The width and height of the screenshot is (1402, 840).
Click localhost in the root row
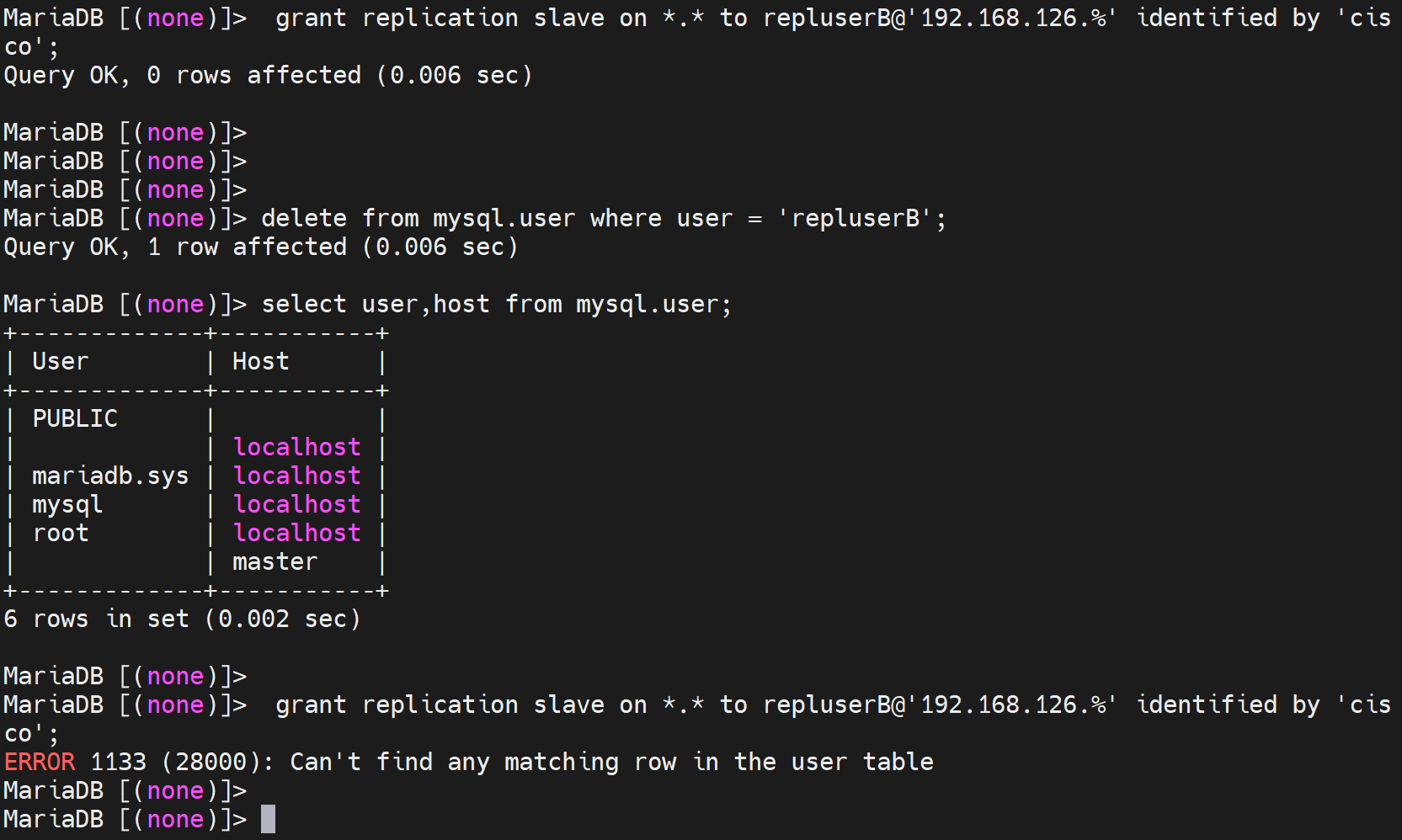click(296, 533)
